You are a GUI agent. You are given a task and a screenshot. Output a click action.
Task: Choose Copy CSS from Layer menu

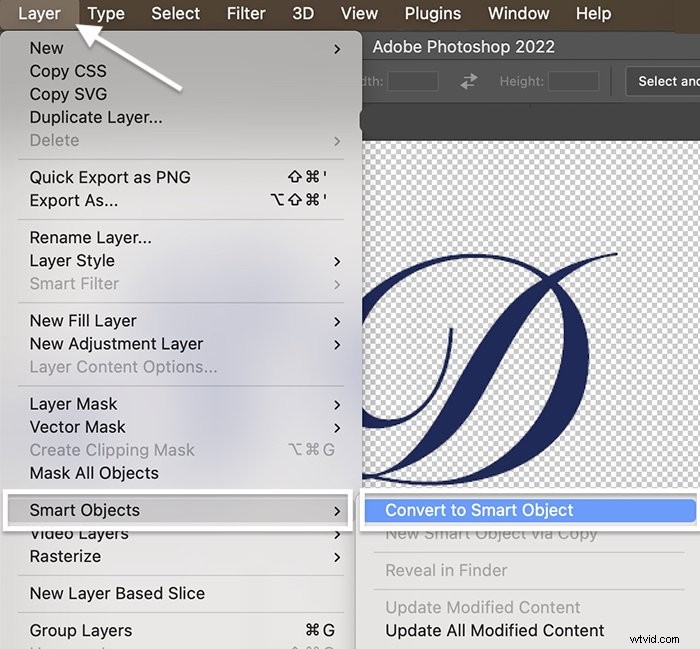click(181, 71)
